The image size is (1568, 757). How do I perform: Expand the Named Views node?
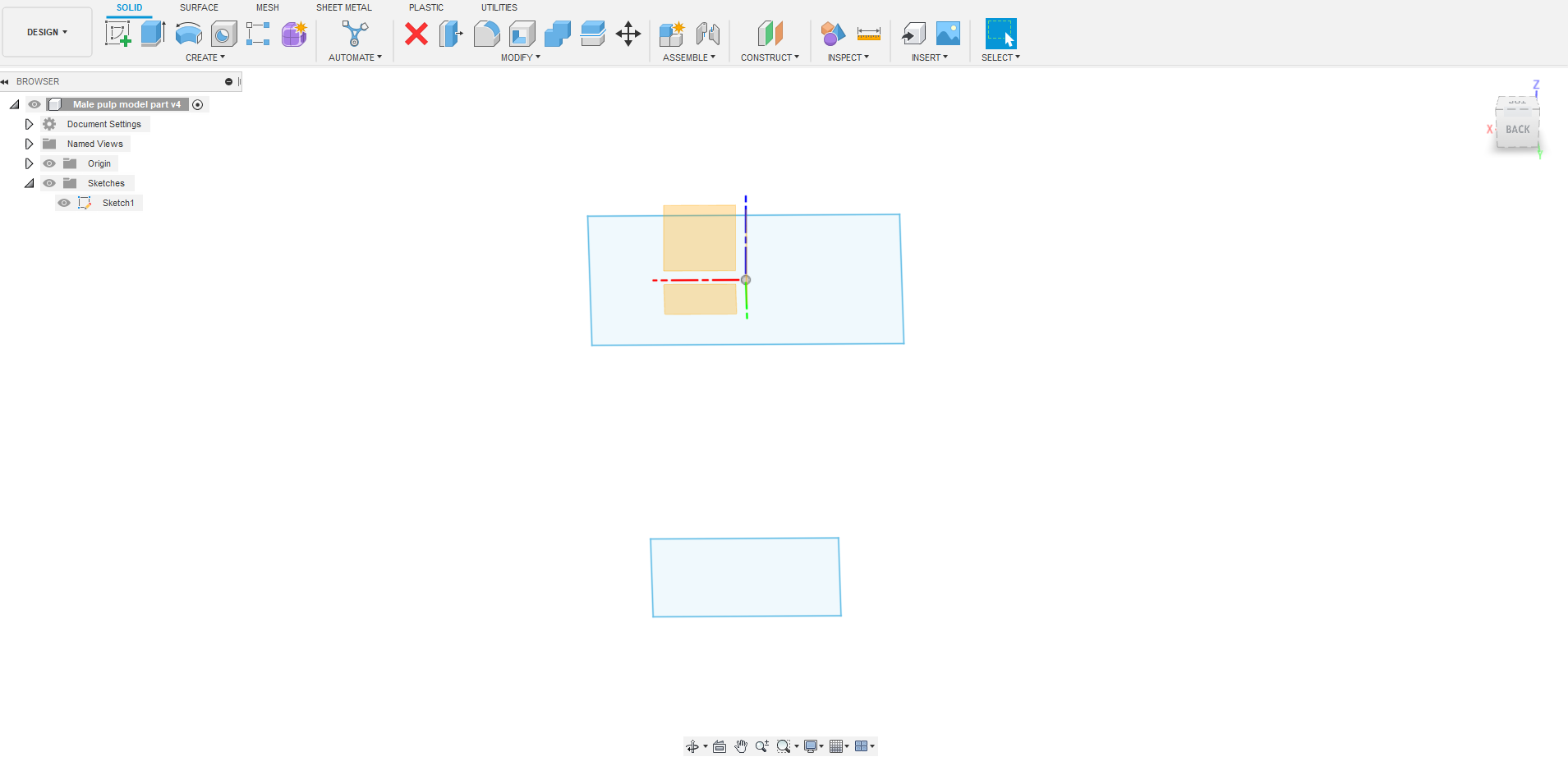(x=29, y=144)
